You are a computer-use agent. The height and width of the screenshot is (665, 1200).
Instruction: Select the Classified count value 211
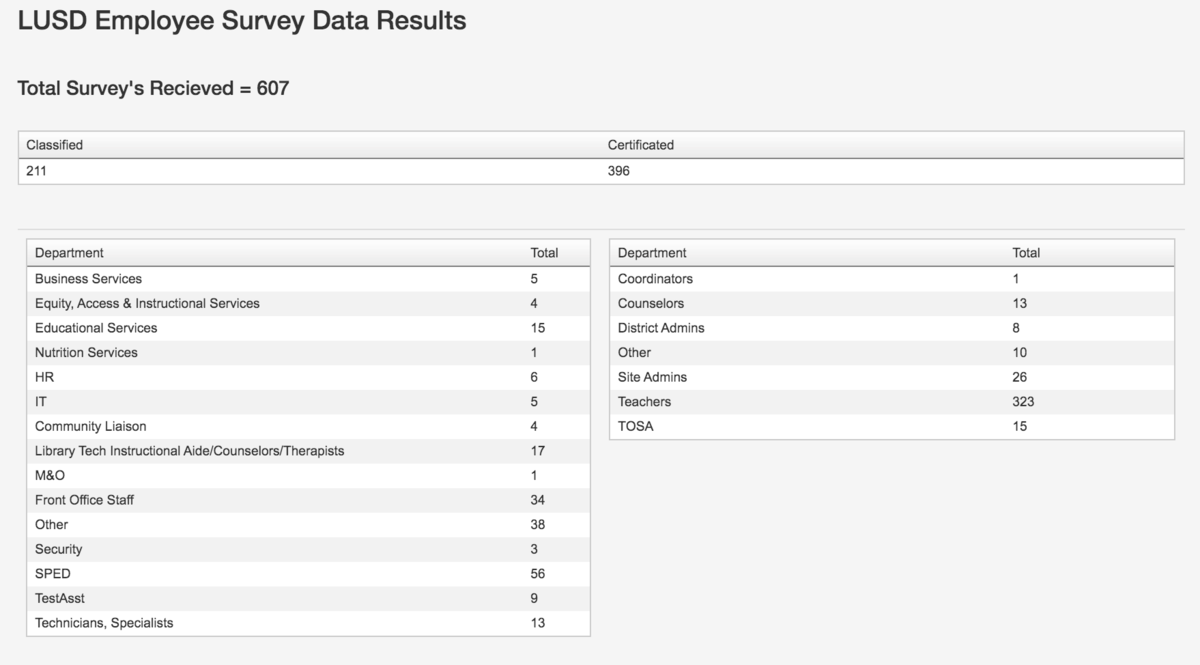36,171
